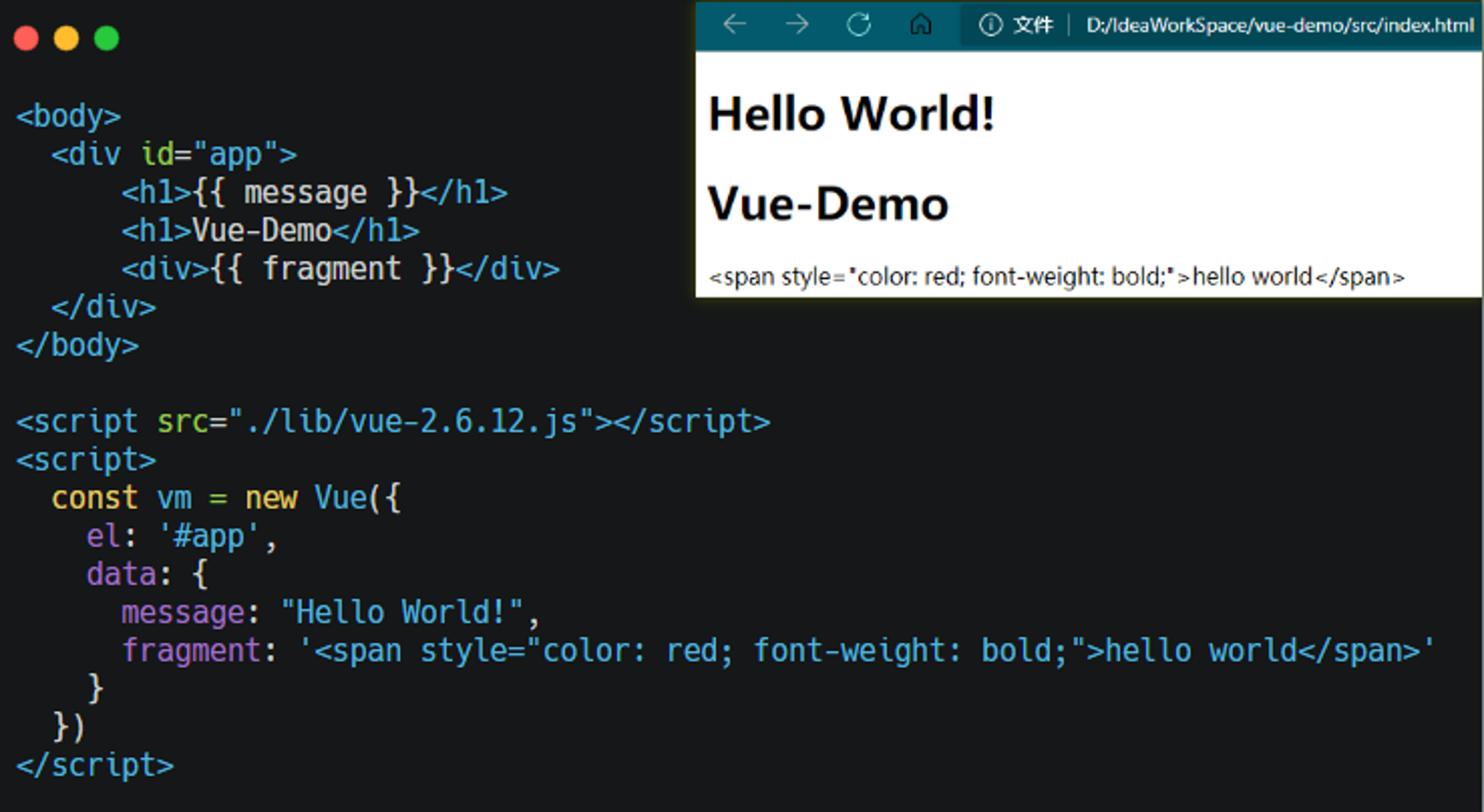Image resolution: width=1484 pixels, height=812 pixels.
Task: Click the Hello World! heading on page
Action: tap(851, 114)
